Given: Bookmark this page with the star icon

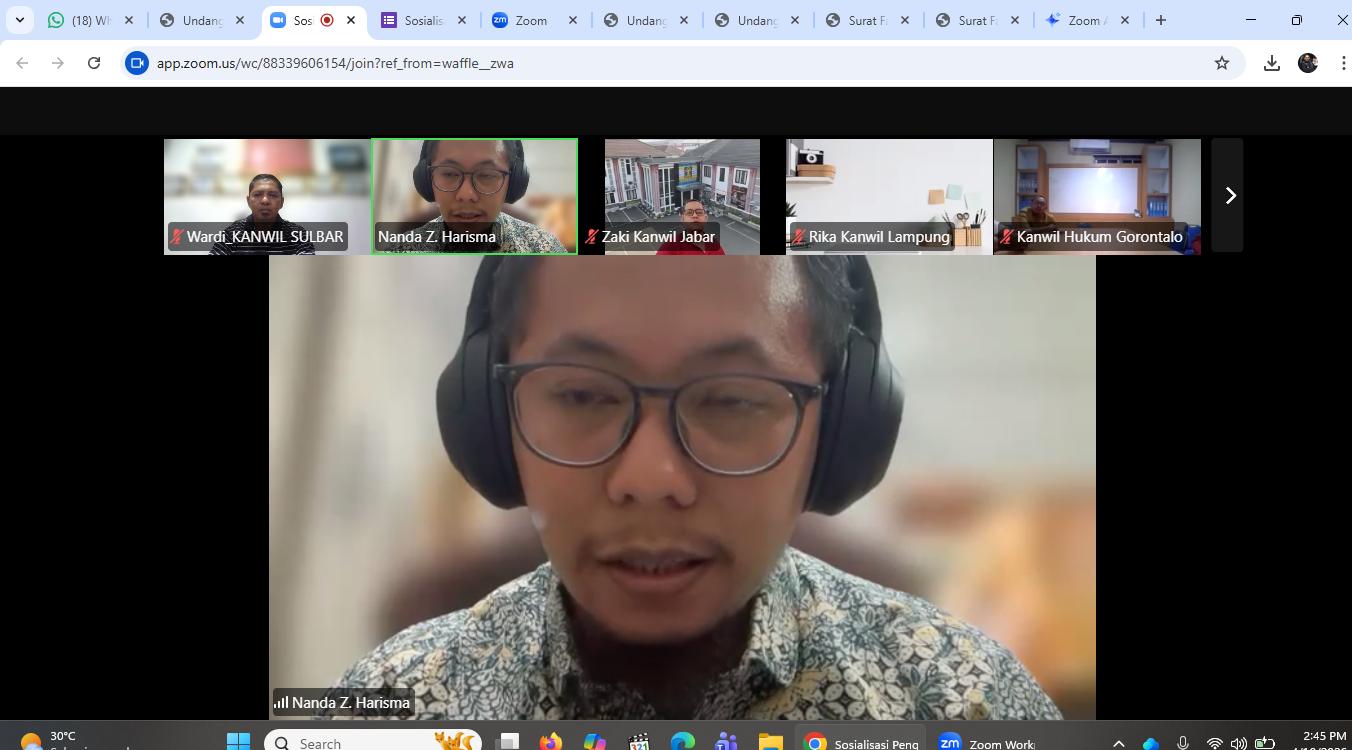Looking at the screenshot, I should point(1221,63).
